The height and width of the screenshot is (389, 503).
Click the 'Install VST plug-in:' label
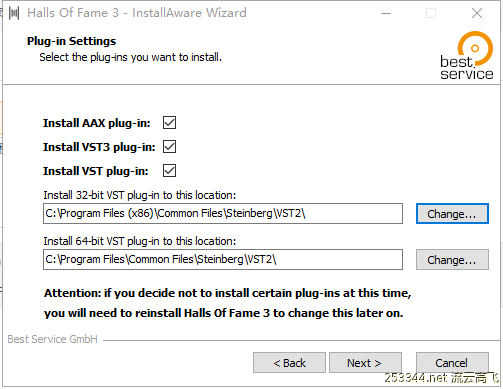(x=96, y=171)
